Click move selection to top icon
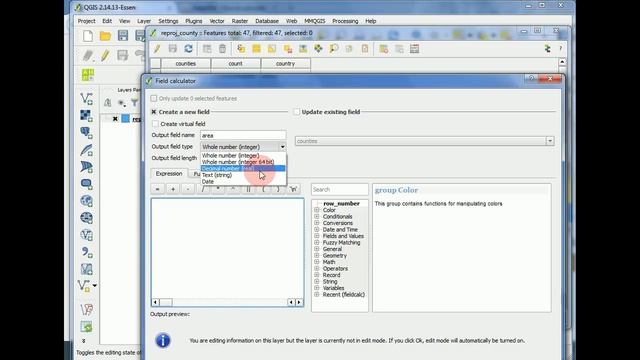Screen dimensions: 640x360 point(303,49)
